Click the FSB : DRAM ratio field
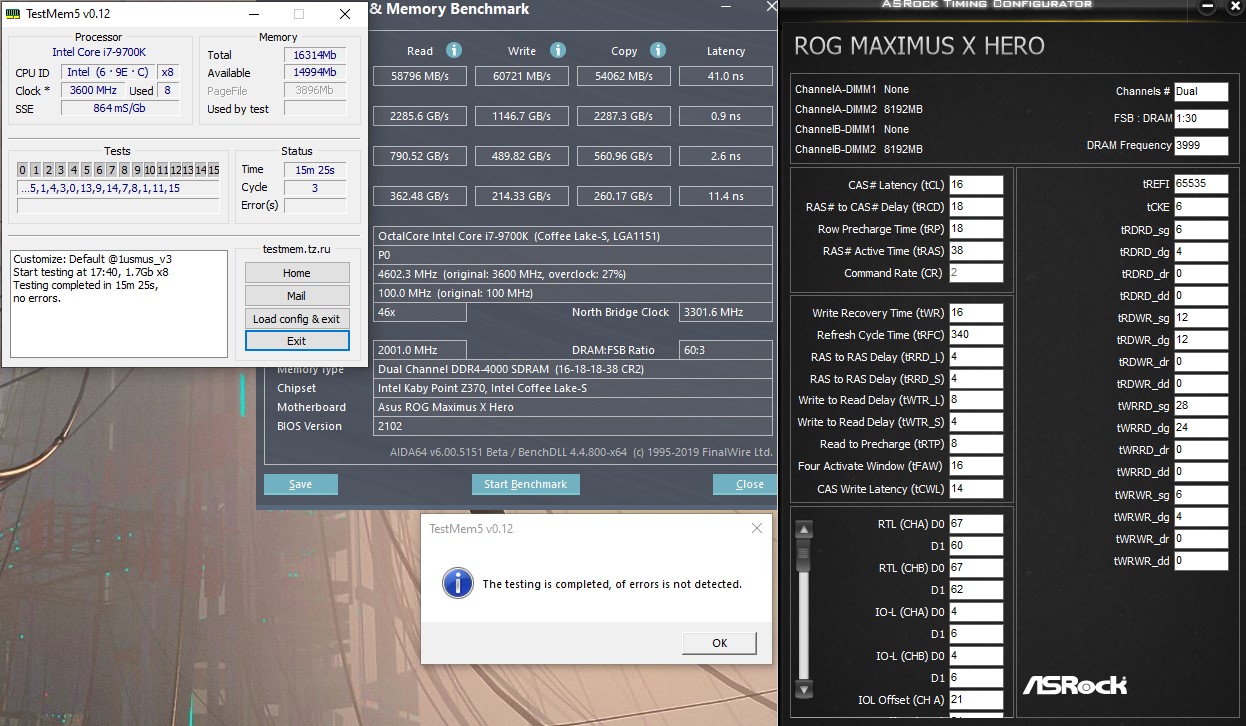Screen dimensions: 1246x726 pos(1201,118)
